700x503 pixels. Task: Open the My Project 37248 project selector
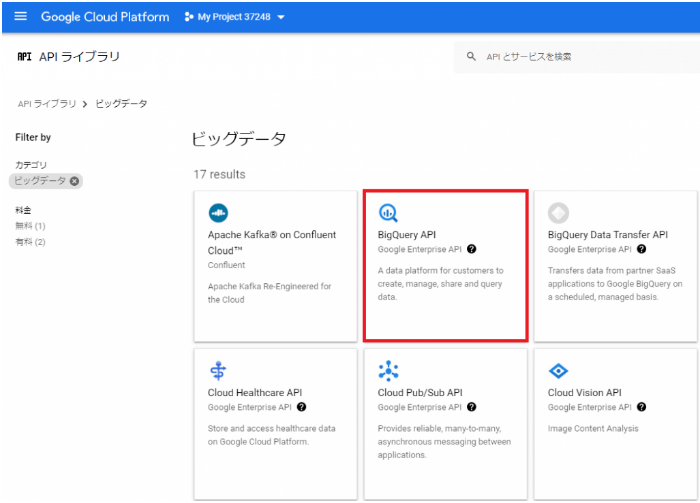coord(234,17)
